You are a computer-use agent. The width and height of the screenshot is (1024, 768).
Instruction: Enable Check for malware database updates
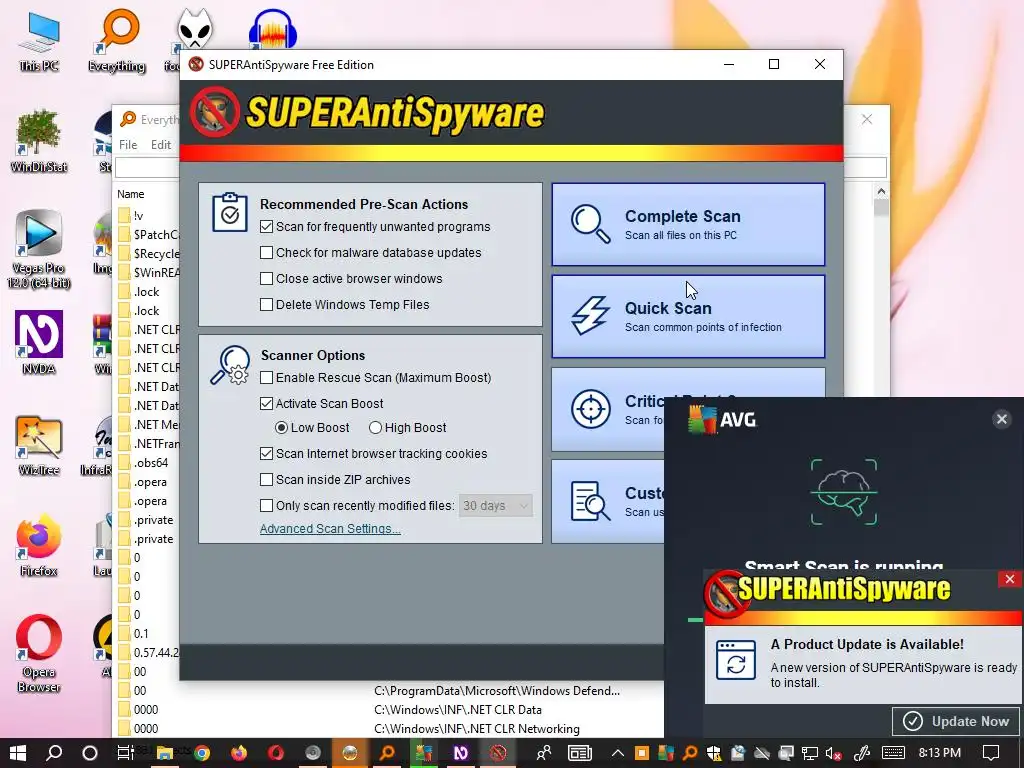(266, 253)
